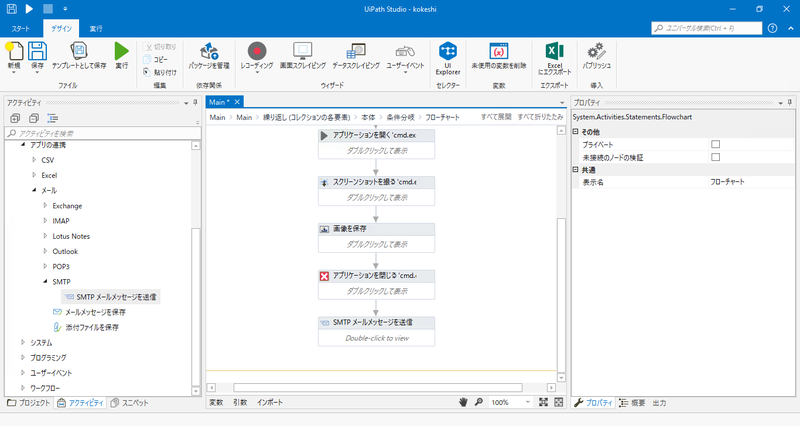Click fit to screen icon
This screenshot has height=426, width=800.
pos(543,402)
